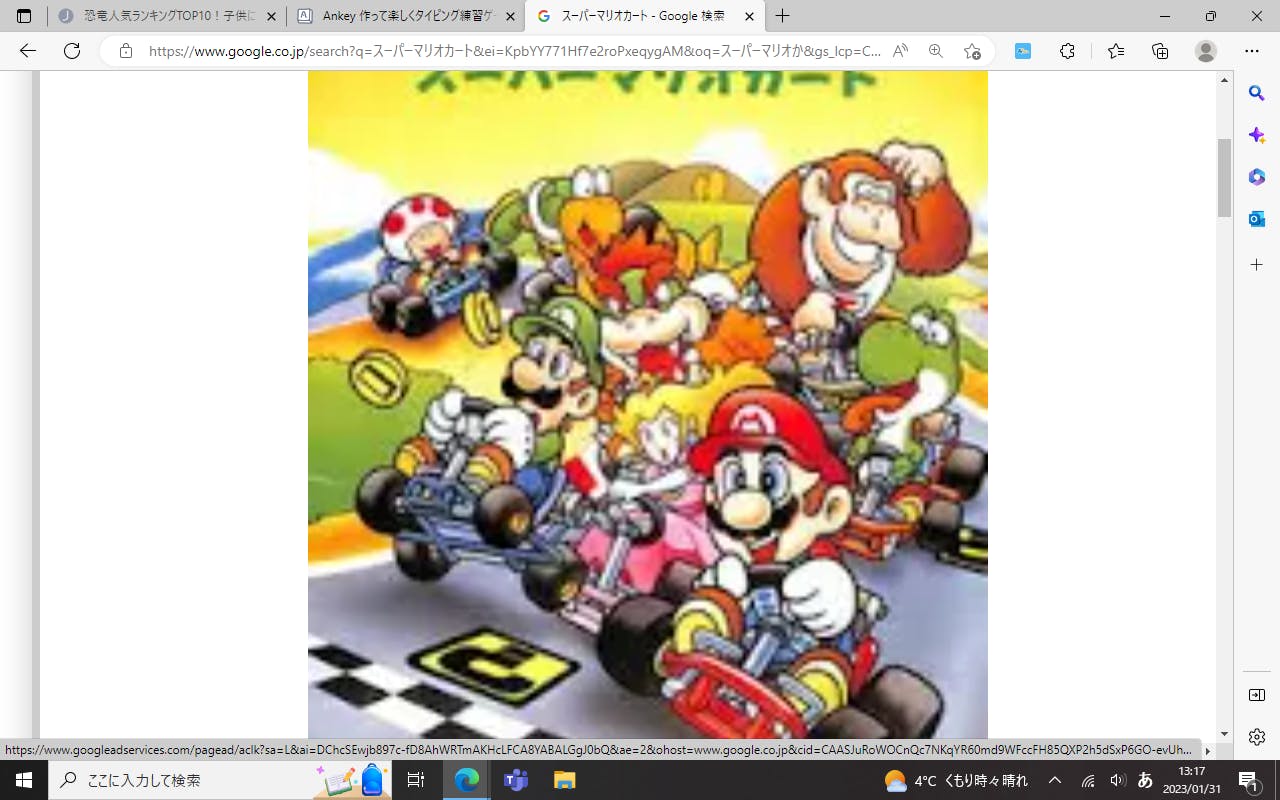Viewport: 1280px width, 800px height.
Task: Toggle sidebar visibility button above settings gear
Action: tap(1257, 695)
